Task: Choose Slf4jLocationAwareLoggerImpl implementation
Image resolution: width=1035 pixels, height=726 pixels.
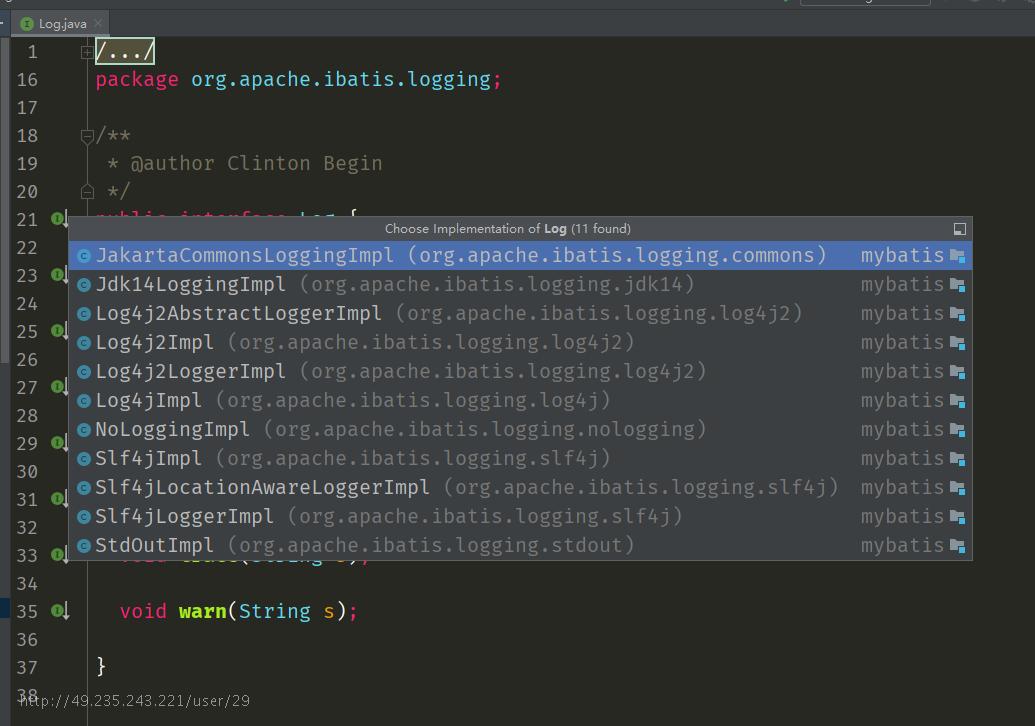Action: click(x=520, y=488)
